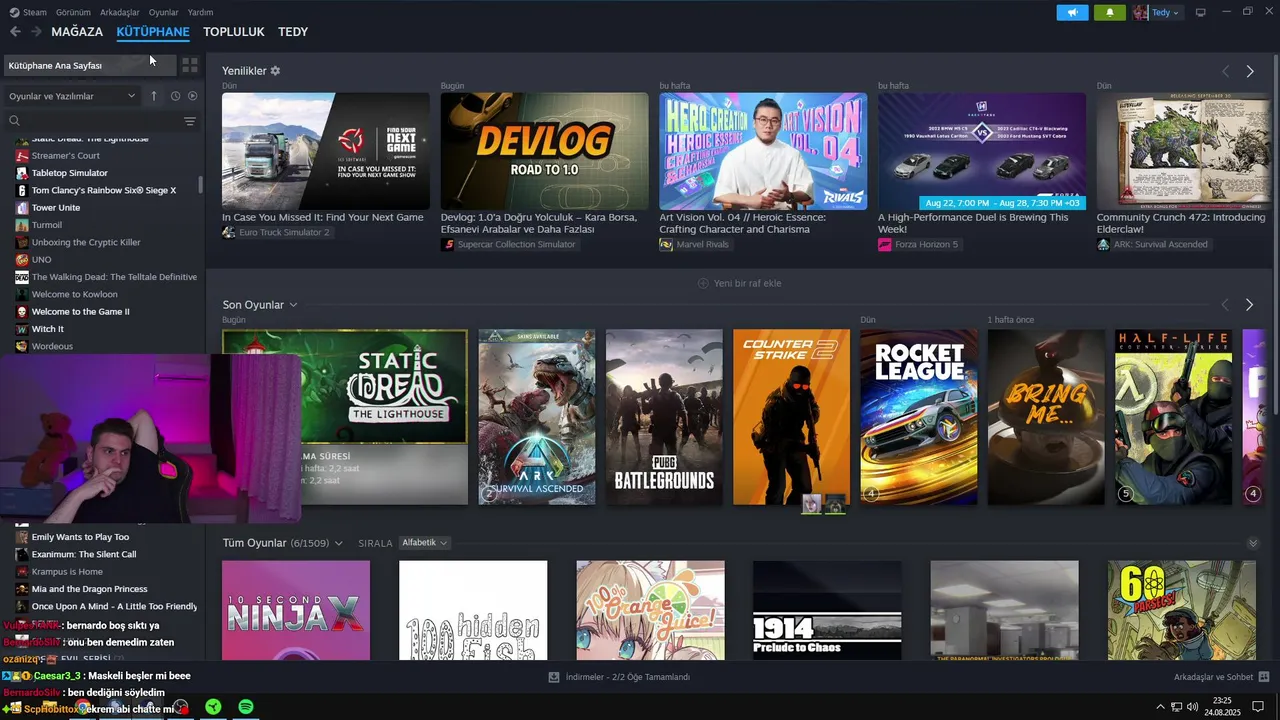1280x720 pixels.
Task: Open Rocket League cover art
Action: 919,417
